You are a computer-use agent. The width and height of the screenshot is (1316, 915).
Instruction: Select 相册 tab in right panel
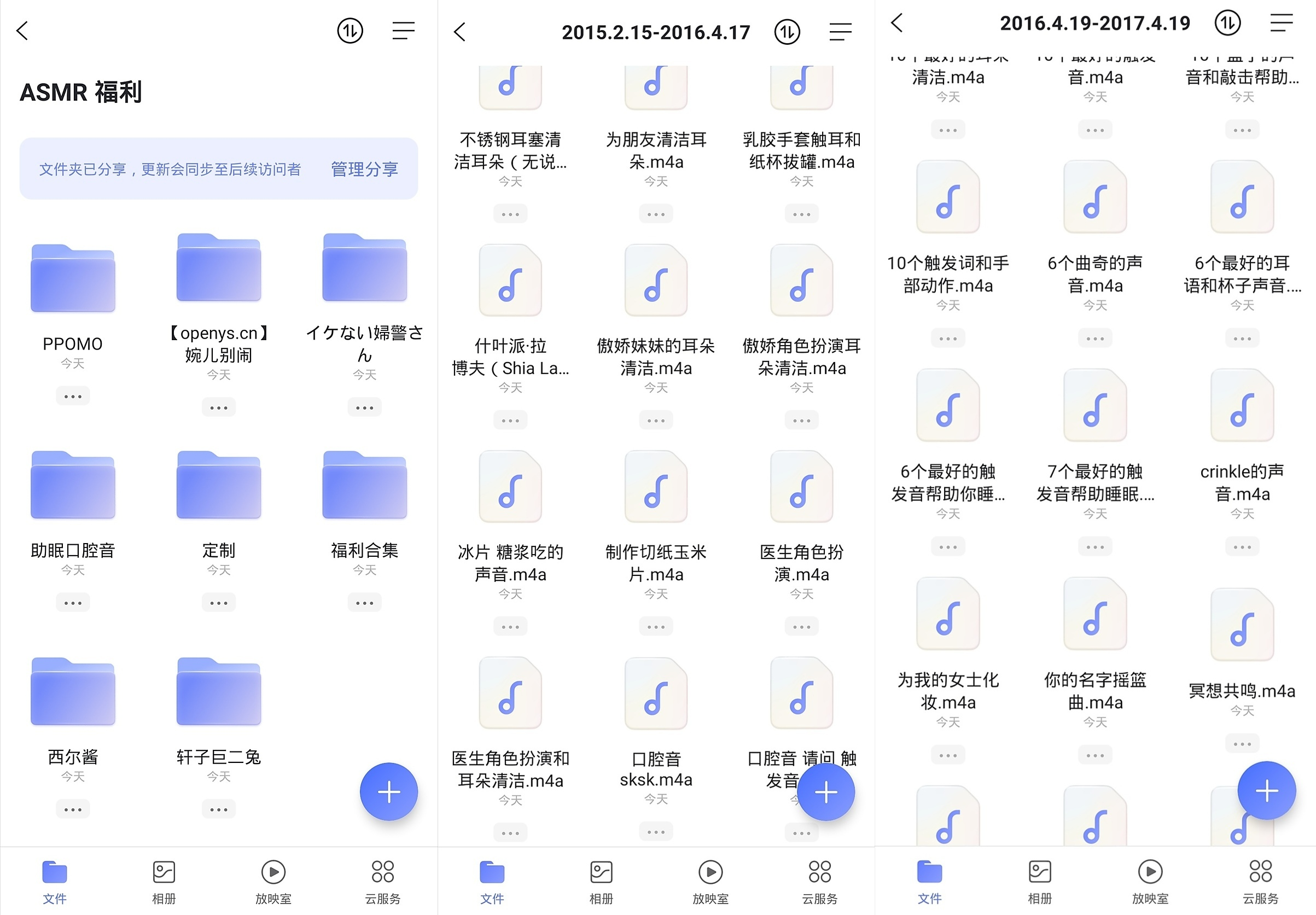(x=1040, y=882)
